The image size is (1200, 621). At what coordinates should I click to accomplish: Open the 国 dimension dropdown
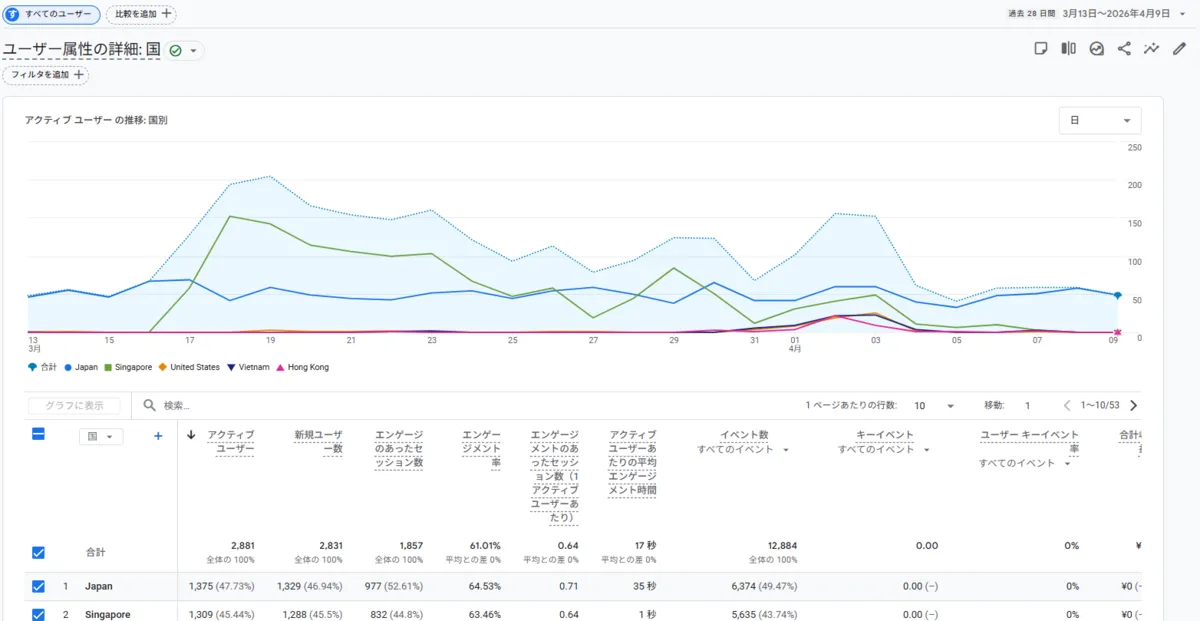point(100,437)
